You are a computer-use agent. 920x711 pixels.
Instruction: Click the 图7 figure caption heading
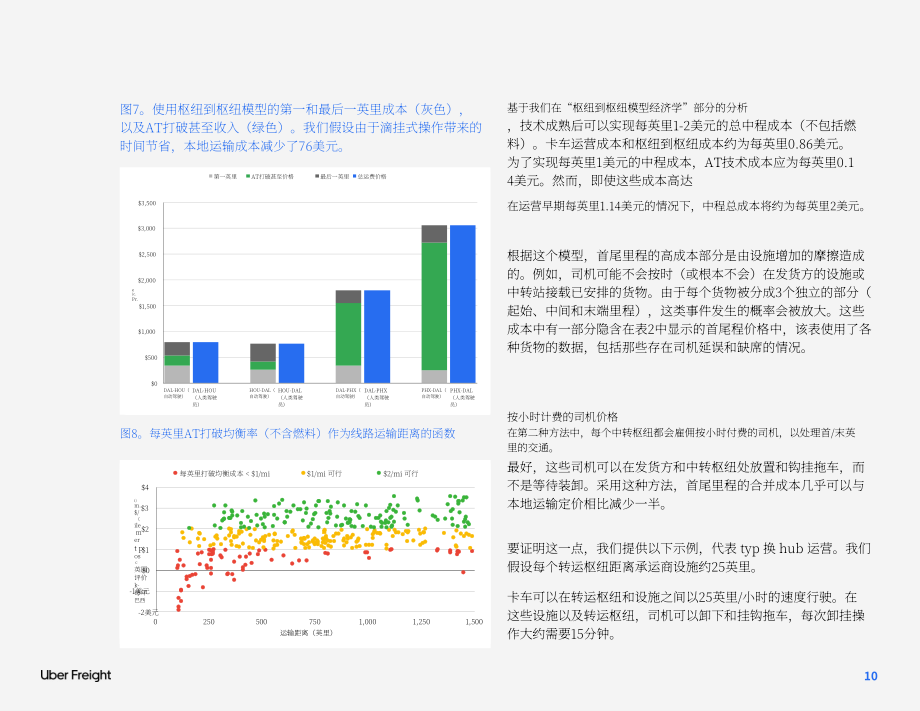click(x=300, y=127)
